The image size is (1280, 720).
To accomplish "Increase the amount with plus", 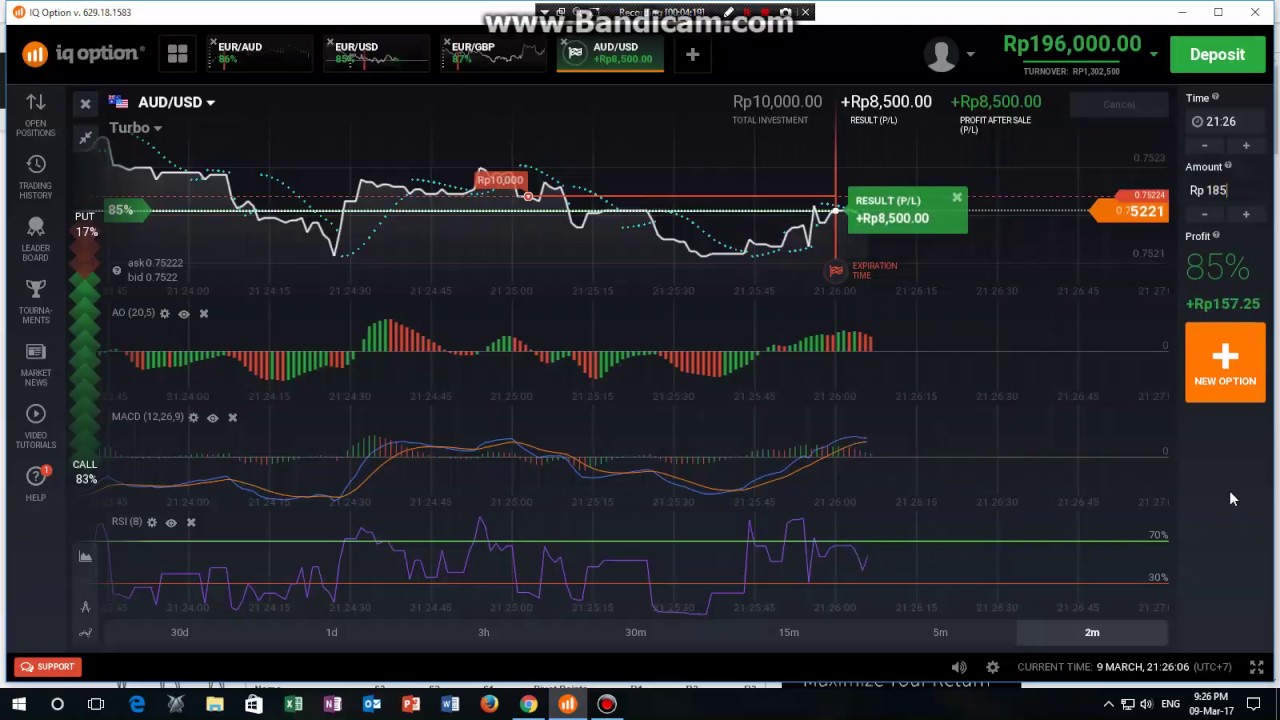I will pos(1246,214).
